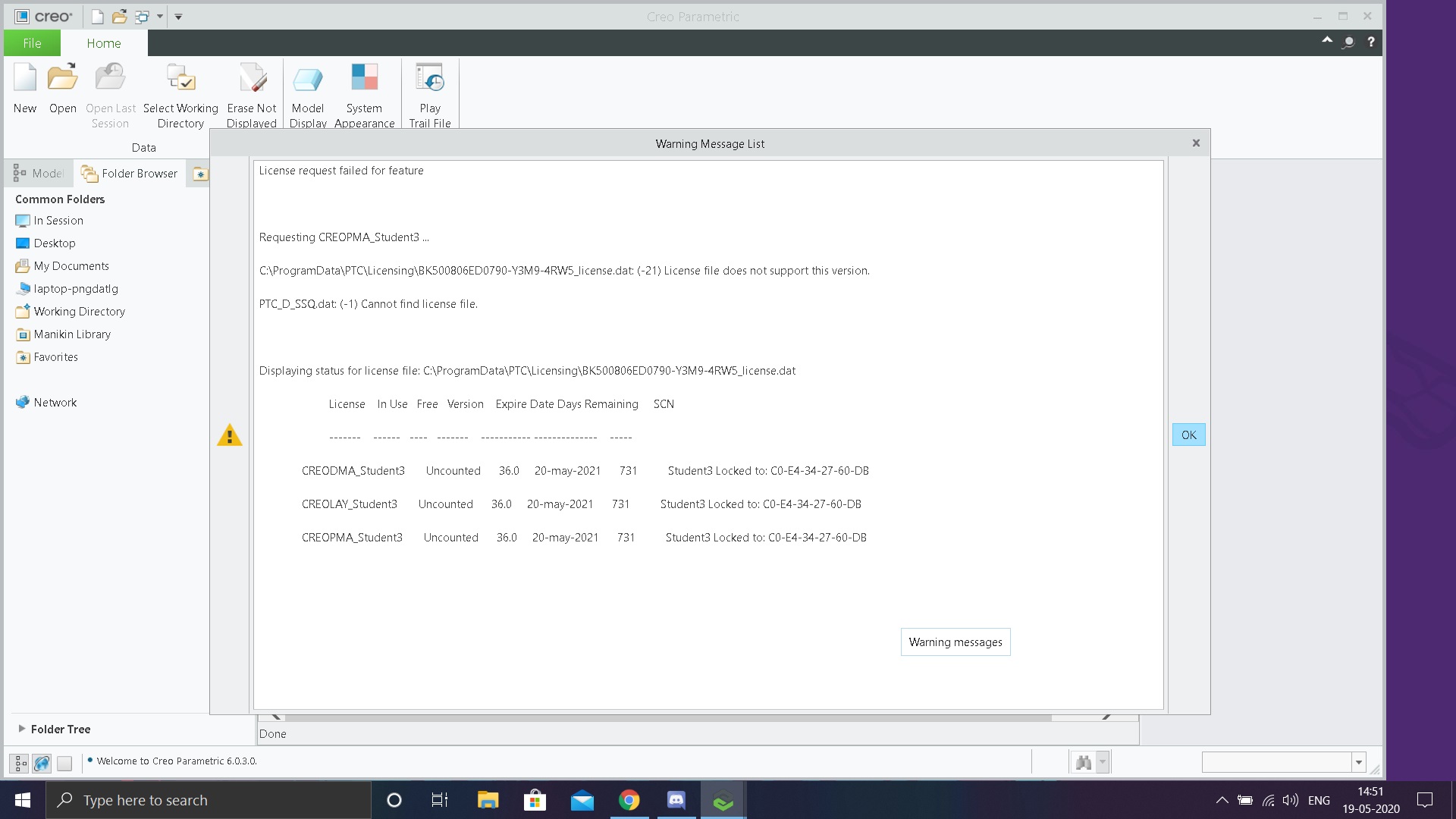Screen dimensions: 1456x819
Task: Open the Quick Access Toolbar dropdown arrow
Action: [177, 16]
